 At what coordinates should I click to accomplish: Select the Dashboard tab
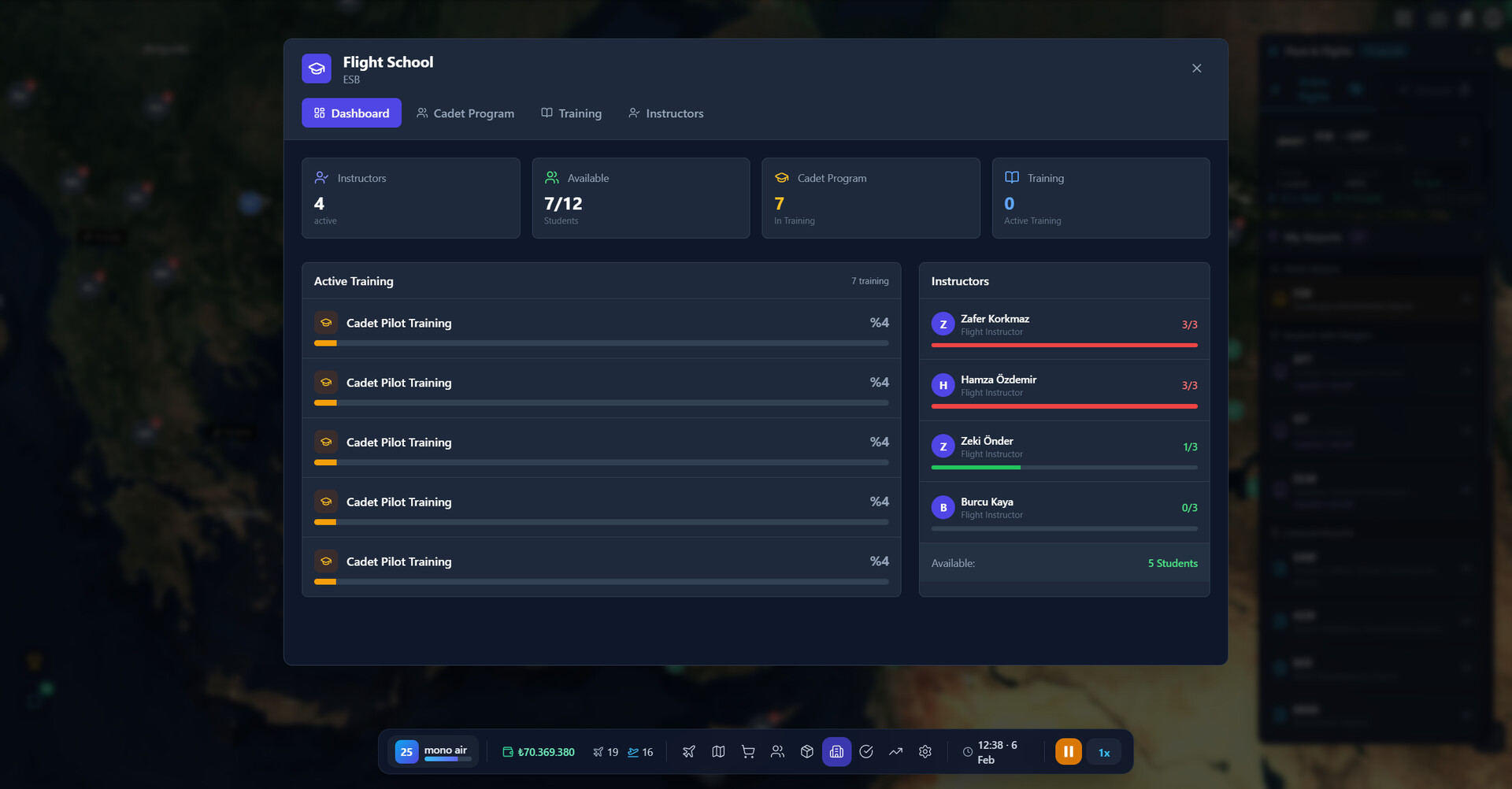tap(351, 113)
